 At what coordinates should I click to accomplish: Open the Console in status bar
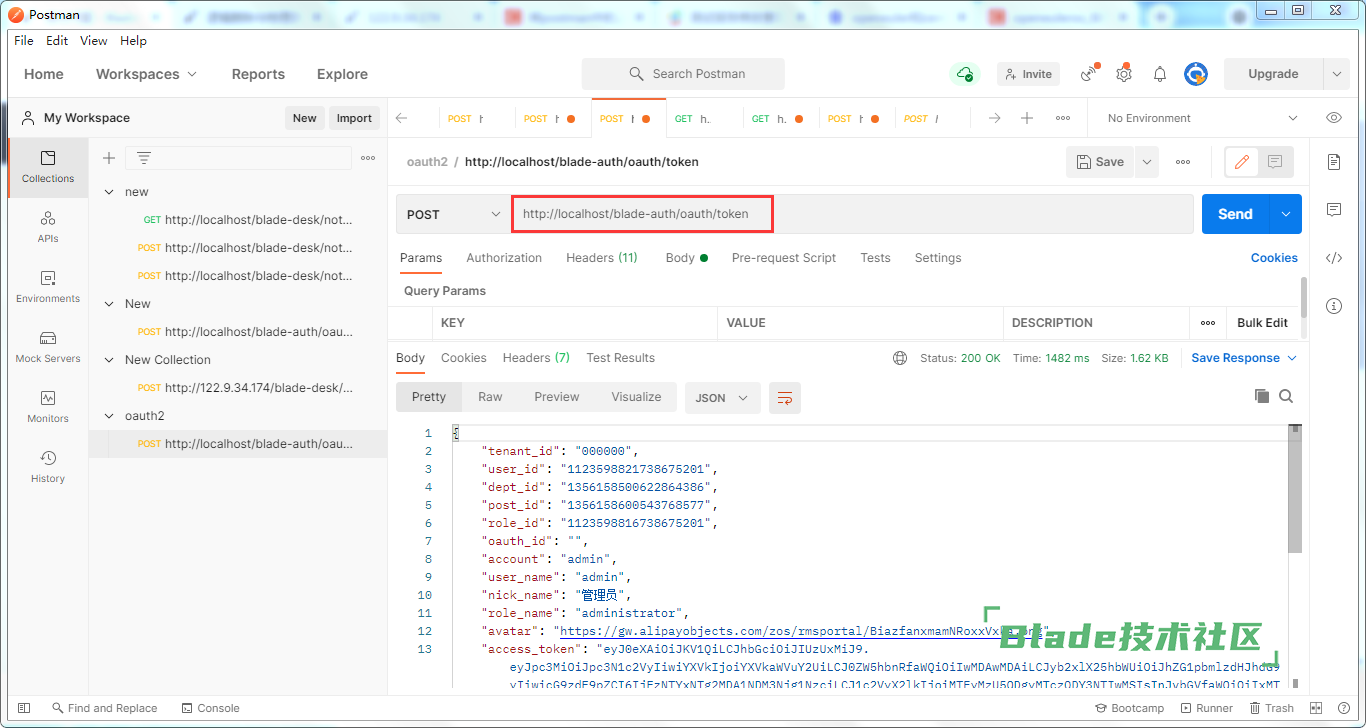211,708
